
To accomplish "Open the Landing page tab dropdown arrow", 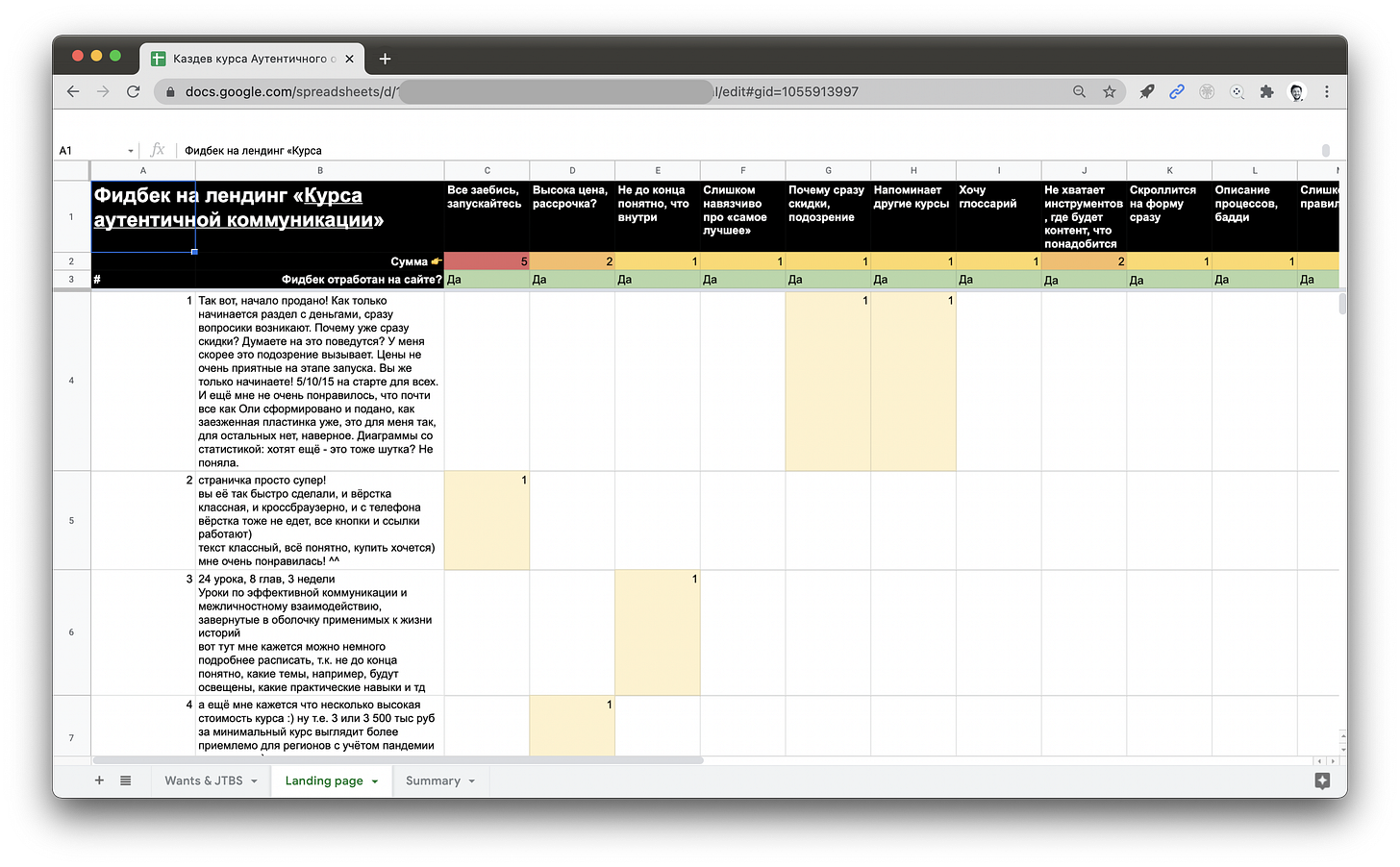I will tap(374, 781).
